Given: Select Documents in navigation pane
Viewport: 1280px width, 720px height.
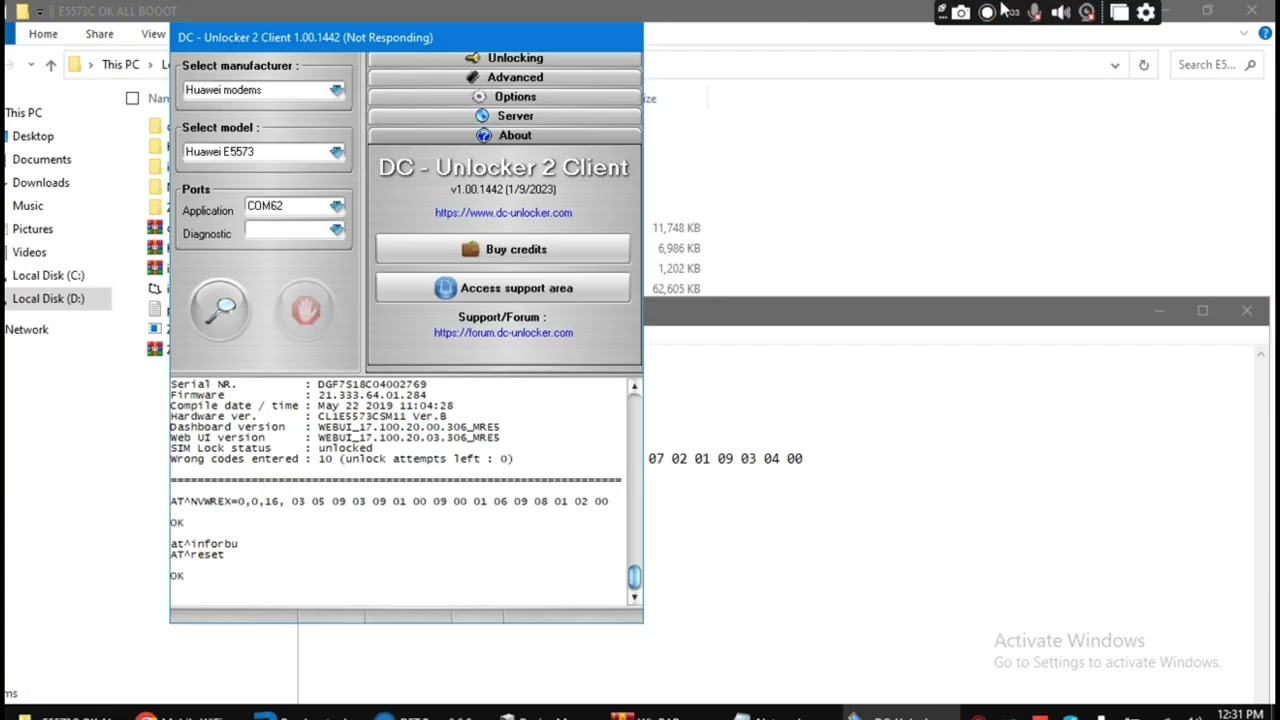Looking at the screenshot, I should 42,159.
